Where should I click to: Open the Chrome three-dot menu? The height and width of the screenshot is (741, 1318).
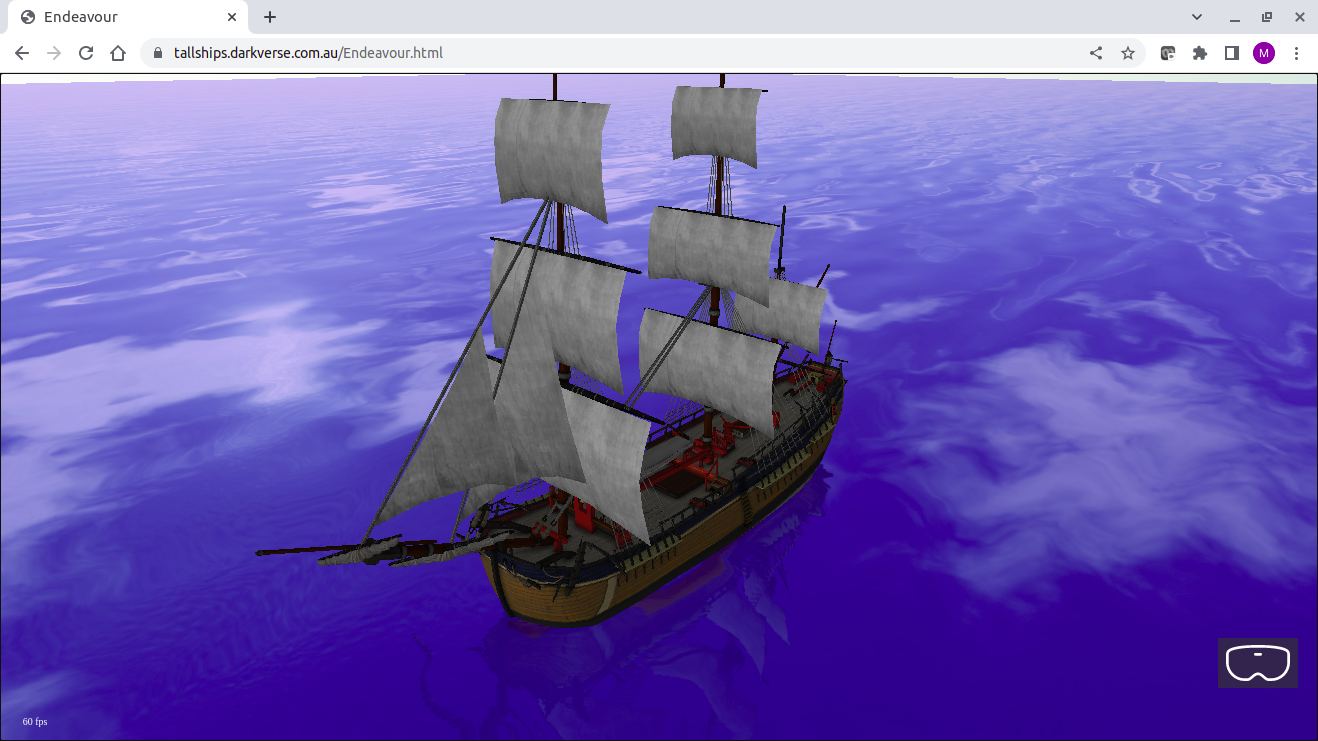click(1297, 53)
